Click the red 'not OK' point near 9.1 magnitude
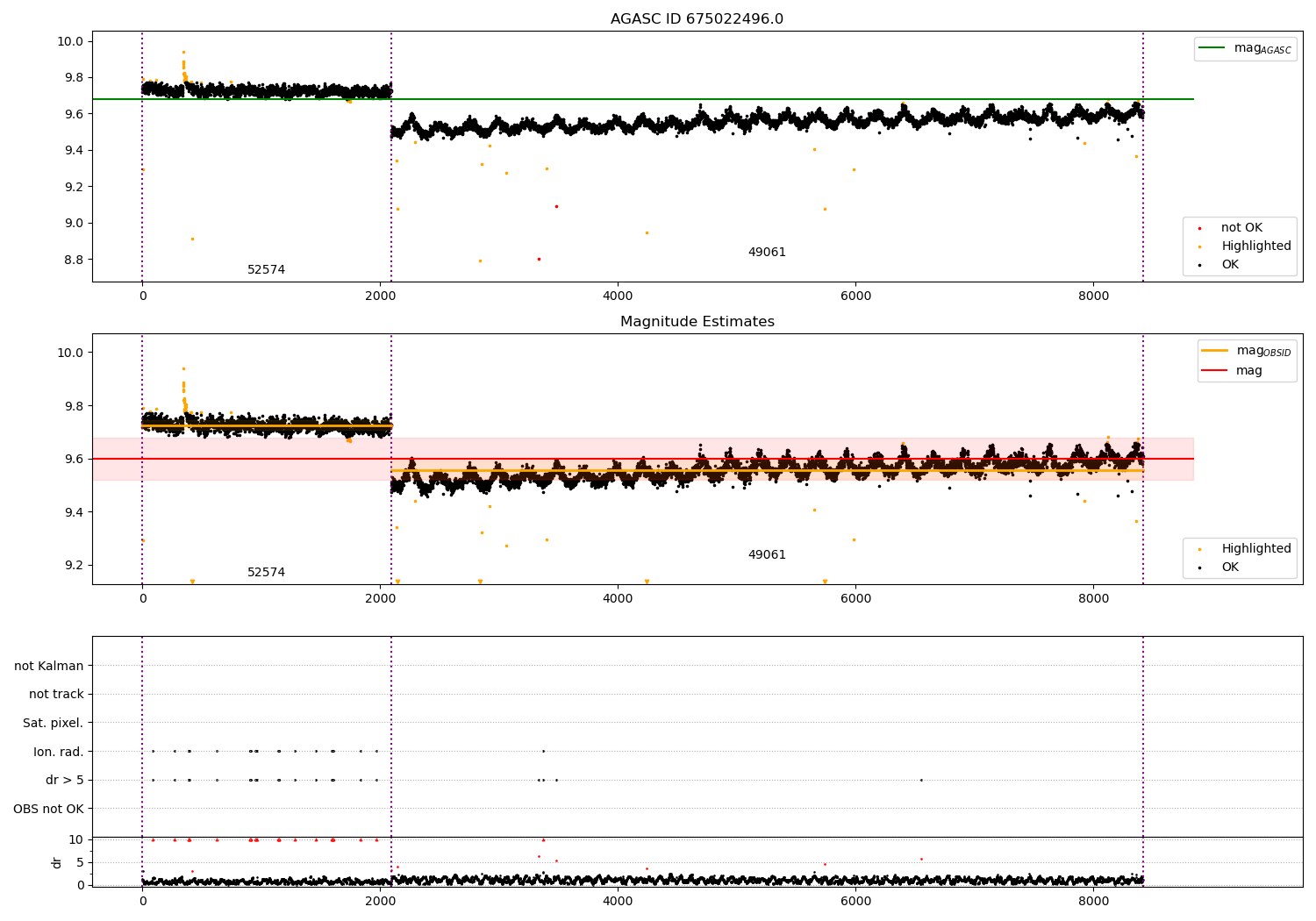This screenshot has height=921, width=1316. click(556, 206)
